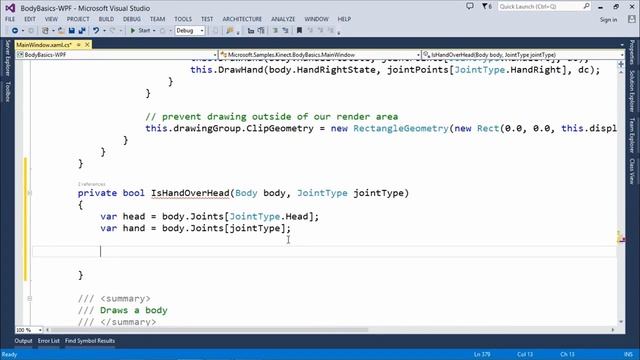Image resolution: width=640 pixels, height=360 pixels.
Task: Collapse the summary comment outline
Action: (29, 299)
